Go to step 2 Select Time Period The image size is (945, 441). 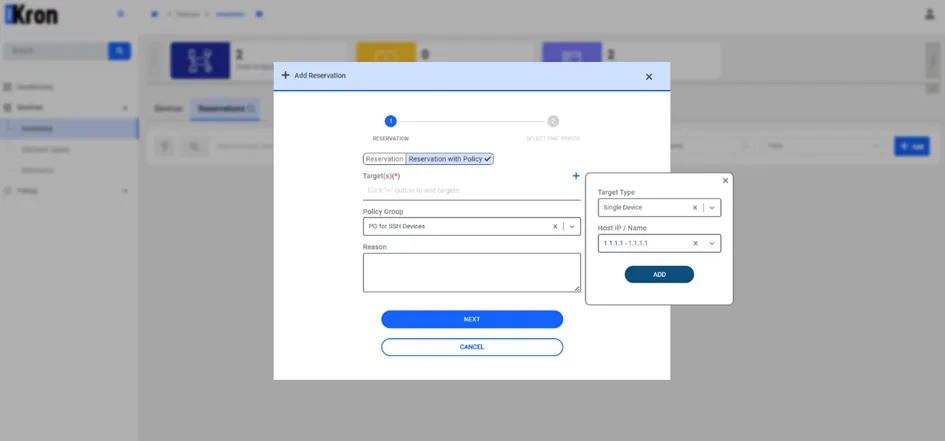click(553, 121)
